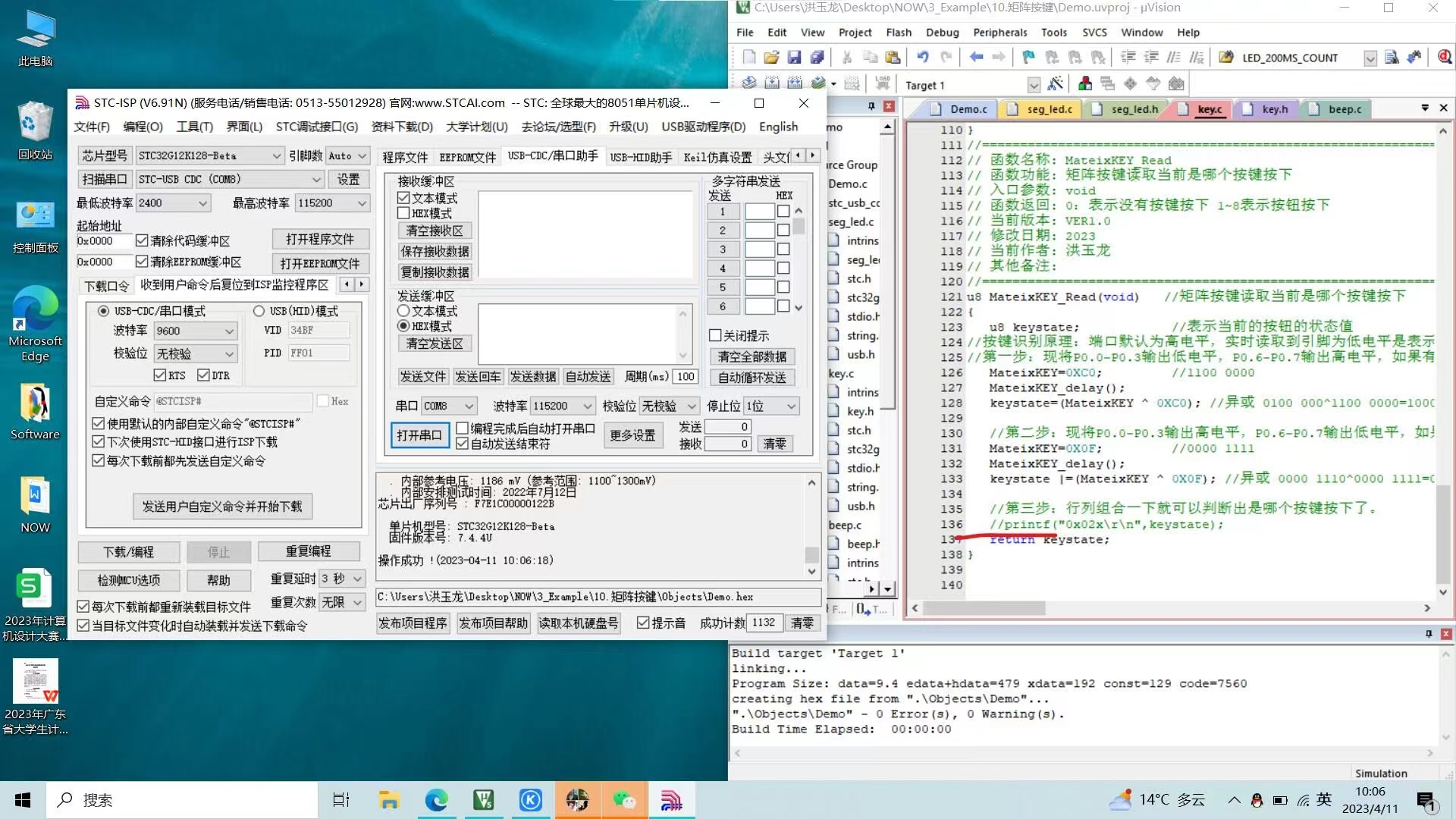Viewport: 1456px width, 819px height.
Task: Click the Find in Files icon
Action: click(1392, 58)
